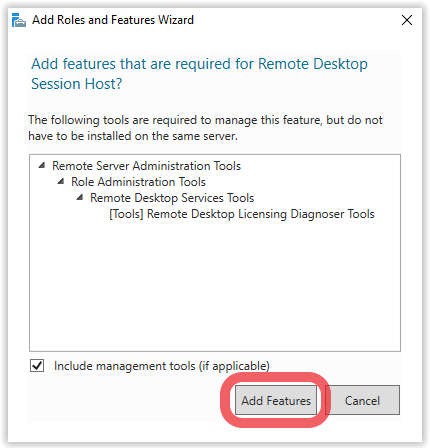Click the 'The following tools are required' text
This screenshot has height=448, width=430.
[205, 120]
